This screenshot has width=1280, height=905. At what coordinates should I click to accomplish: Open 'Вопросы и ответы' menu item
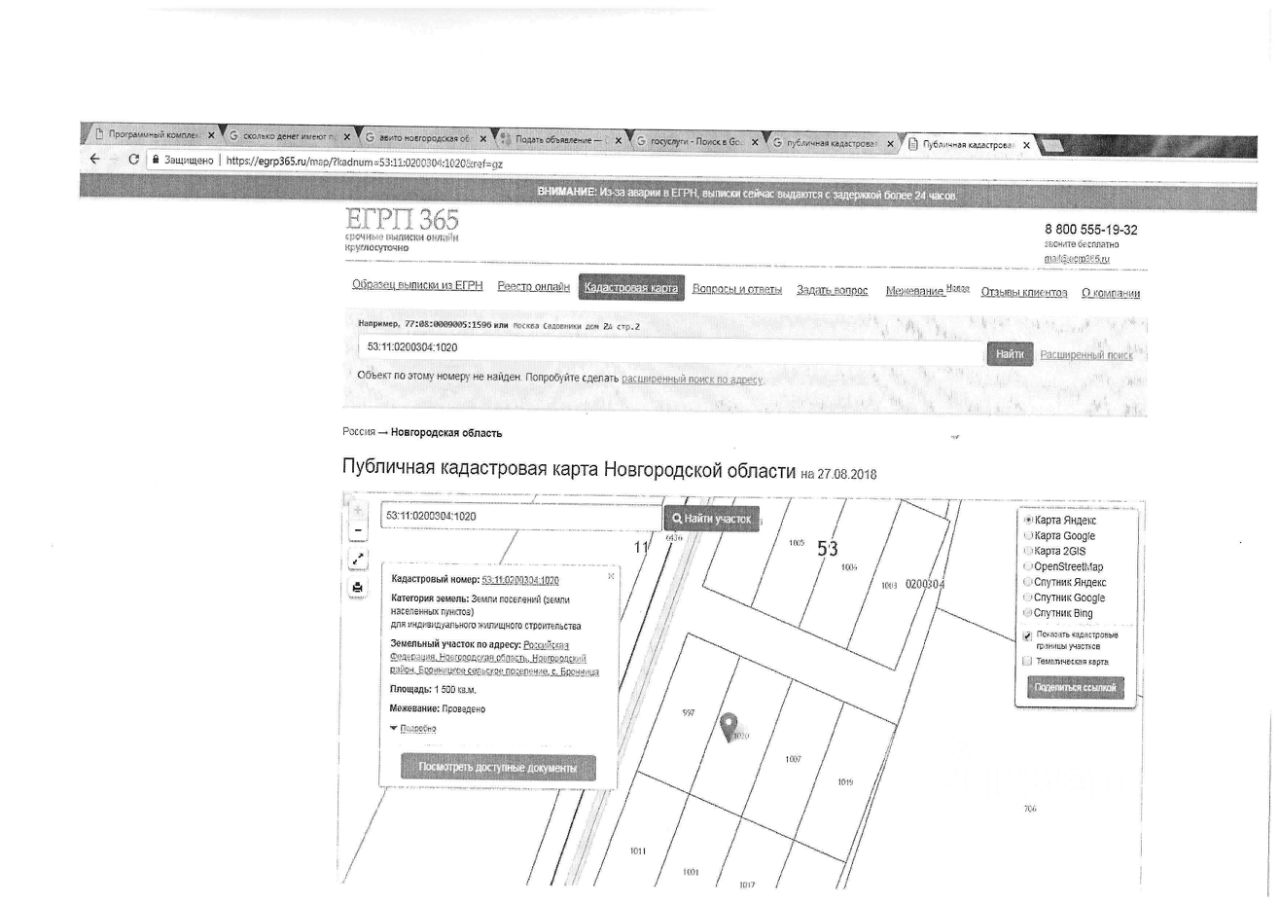tap(737, 289)
